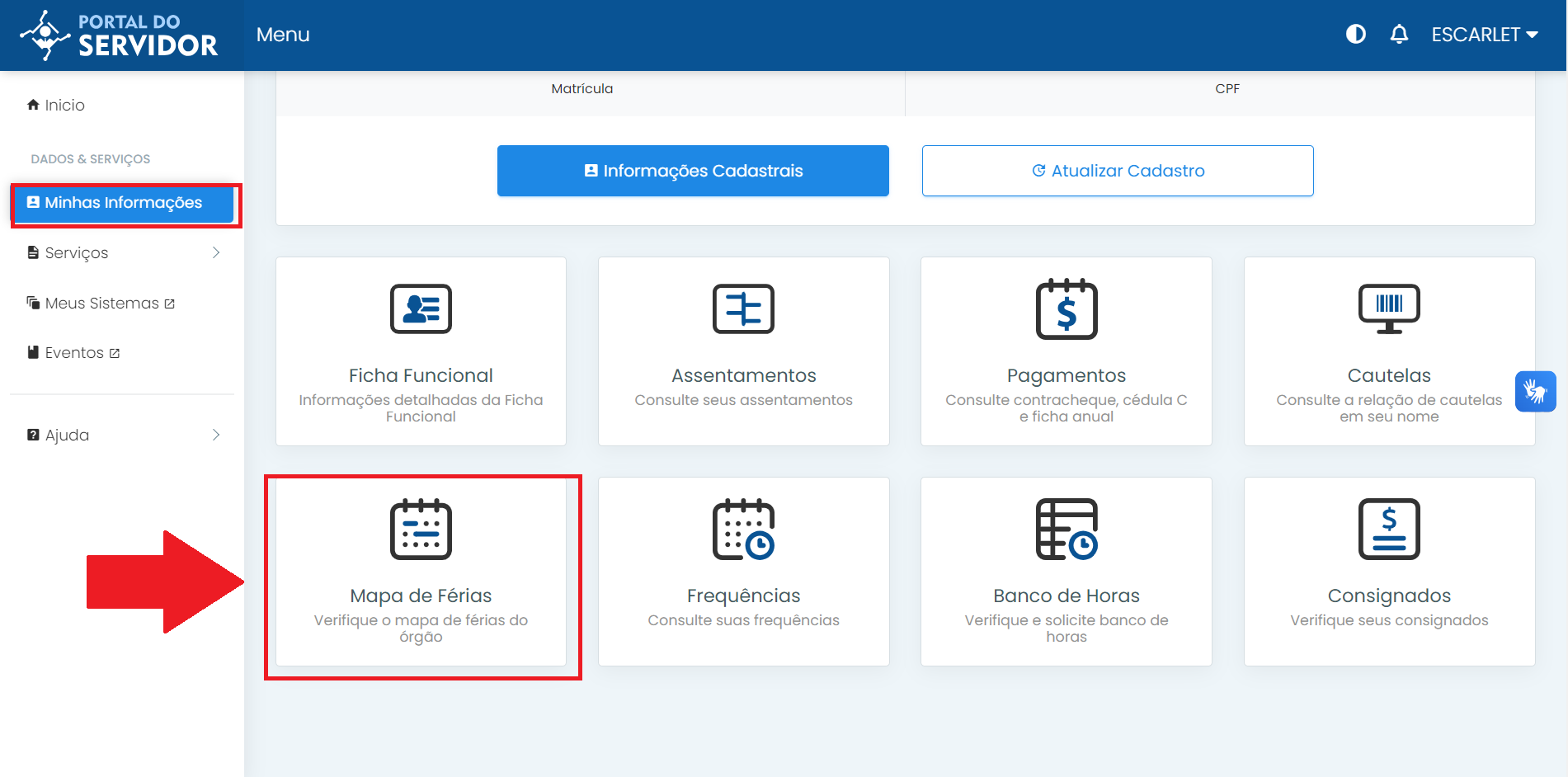Click the Matrícula field label
This screenshot has height=777, width=1568.
(582, 89)
